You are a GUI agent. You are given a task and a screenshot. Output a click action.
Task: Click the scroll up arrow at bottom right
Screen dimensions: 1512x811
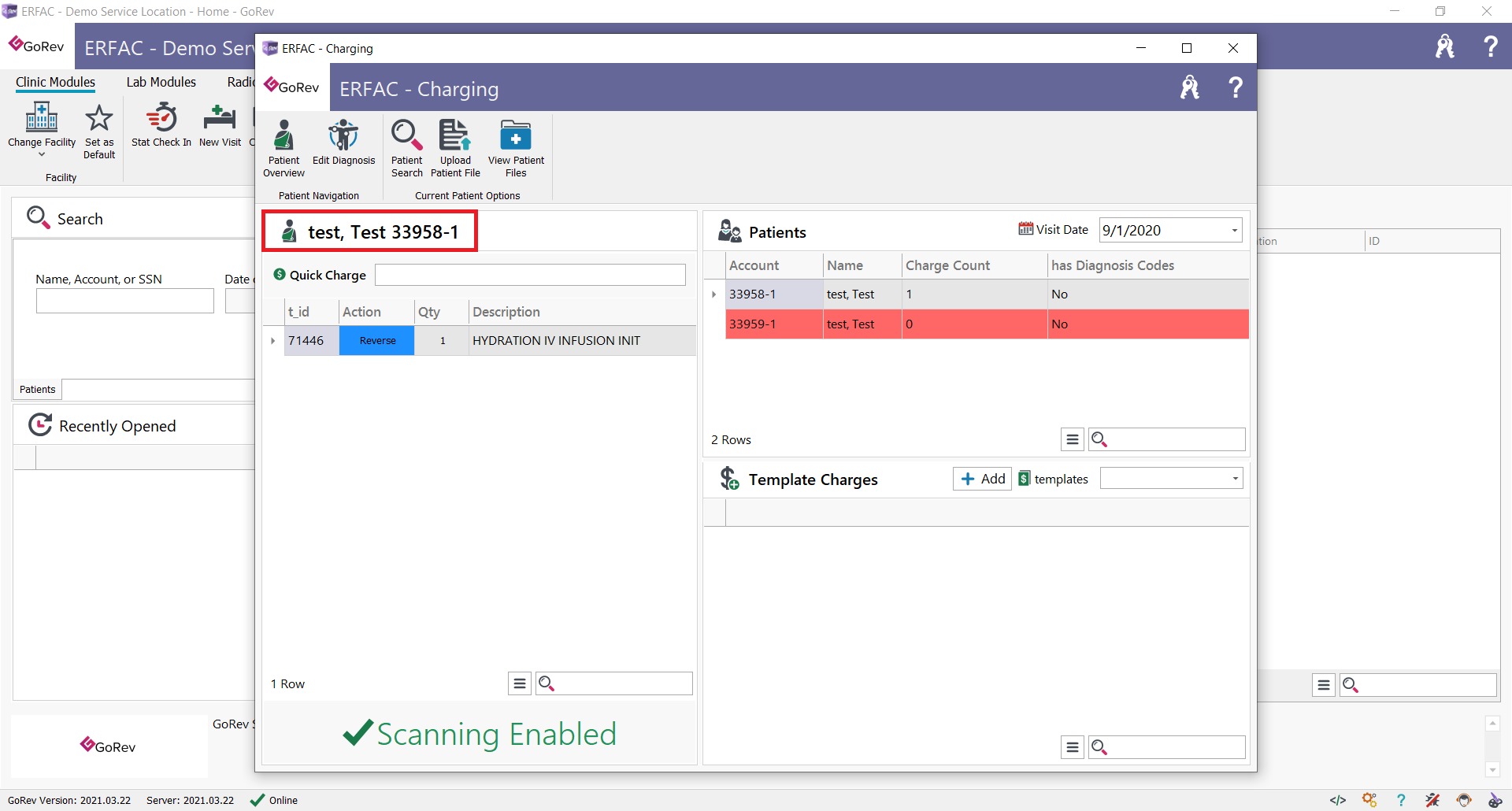[1492, 723]
